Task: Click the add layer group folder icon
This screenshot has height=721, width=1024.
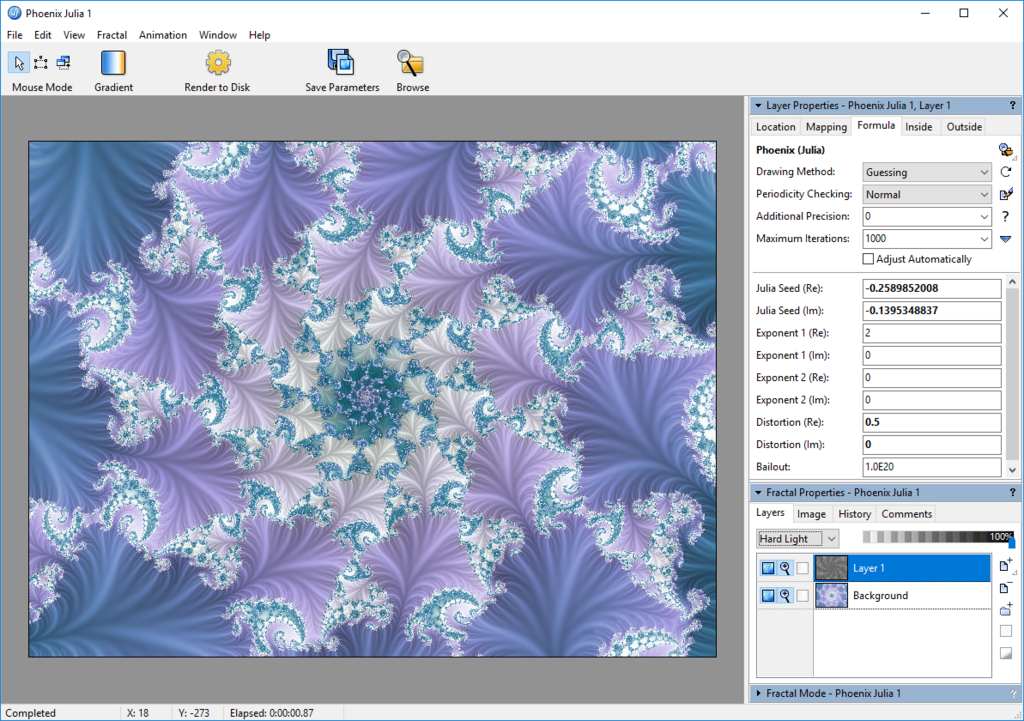Action: tap(1005, 609)
